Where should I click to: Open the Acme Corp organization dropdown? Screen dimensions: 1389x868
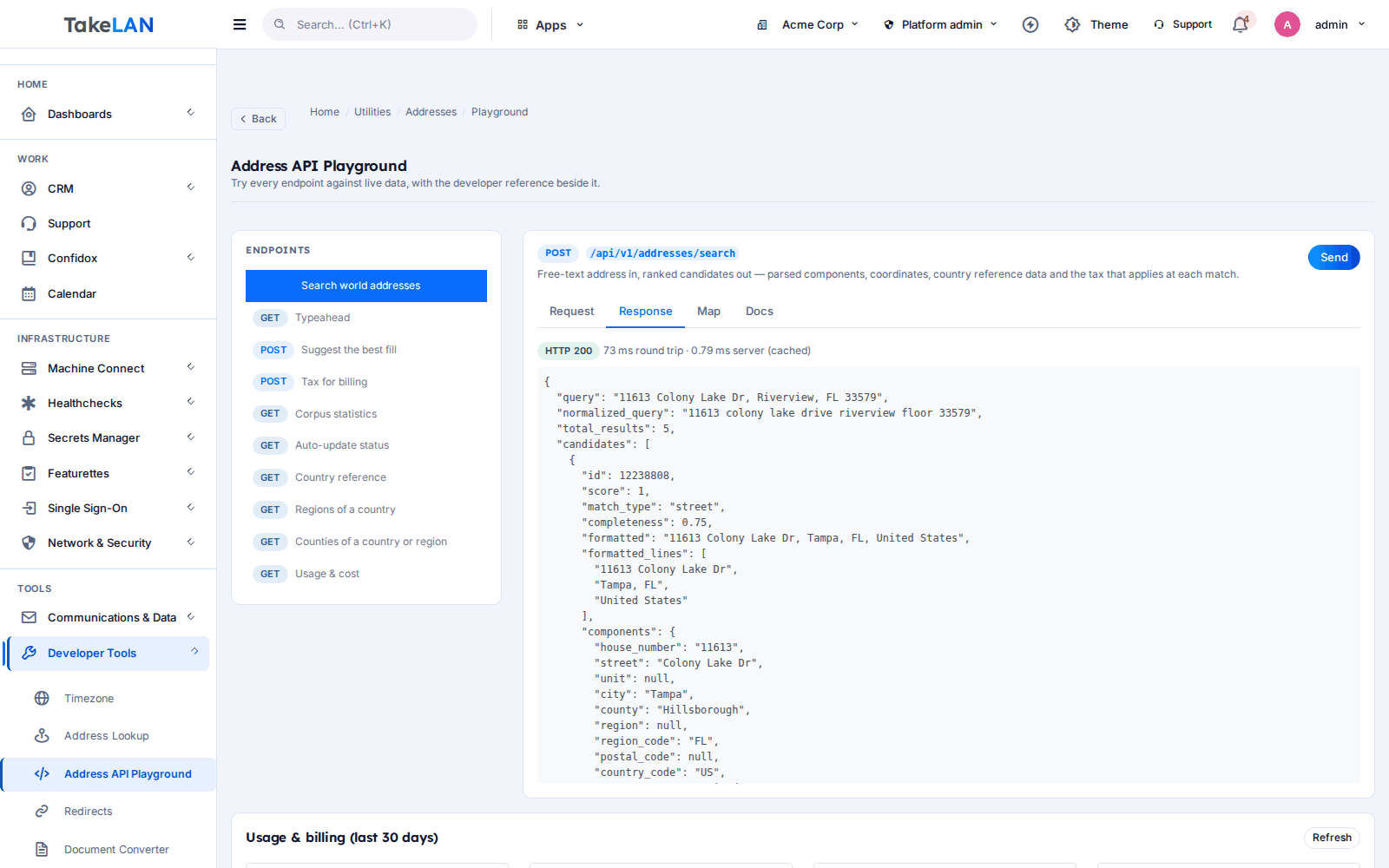coord(807,24)
